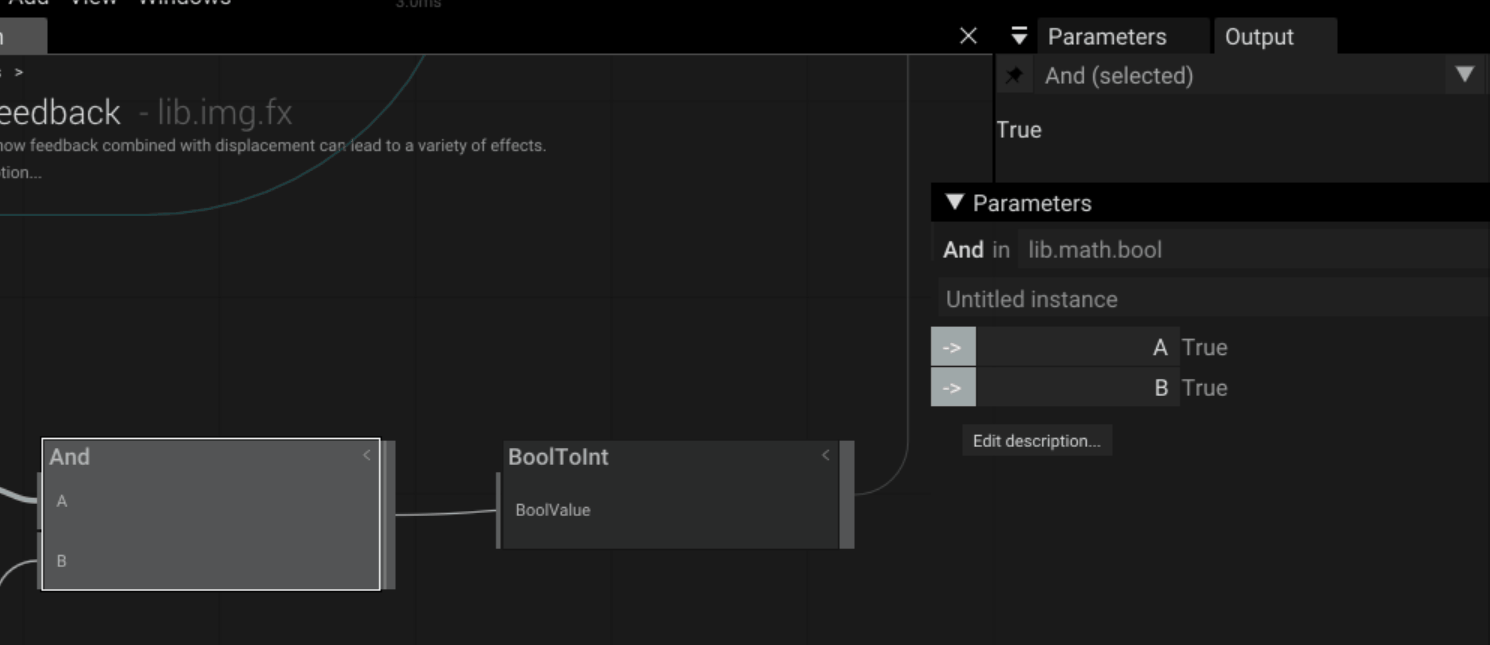Open the View menu

click(x=93, y=2)
